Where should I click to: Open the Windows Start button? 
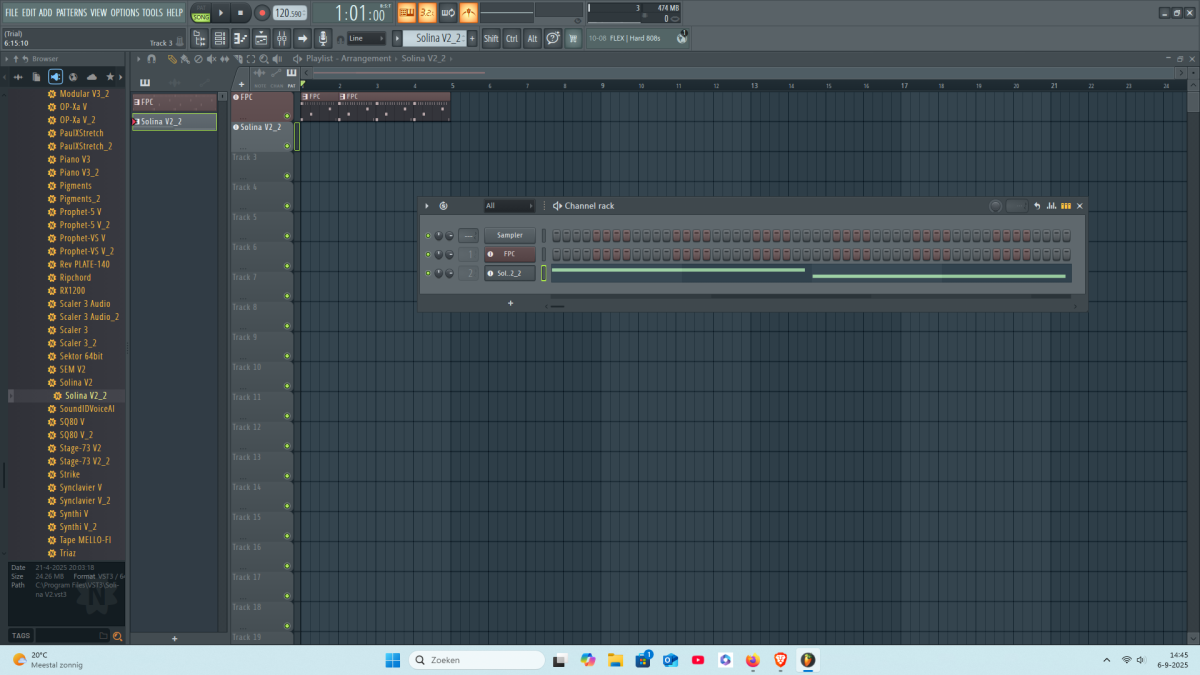392,660
